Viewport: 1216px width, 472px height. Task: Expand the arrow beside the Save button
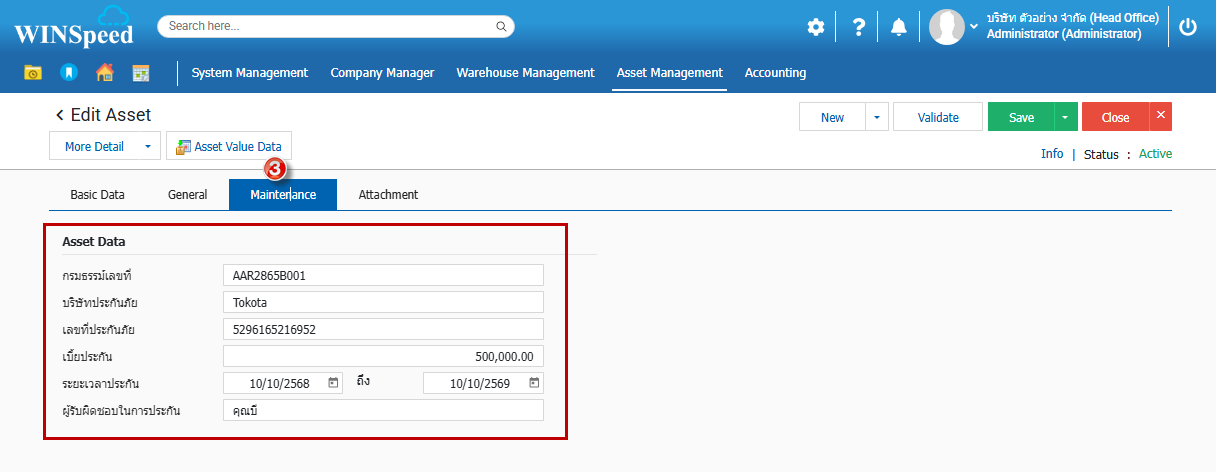(x=1065, y=117)
